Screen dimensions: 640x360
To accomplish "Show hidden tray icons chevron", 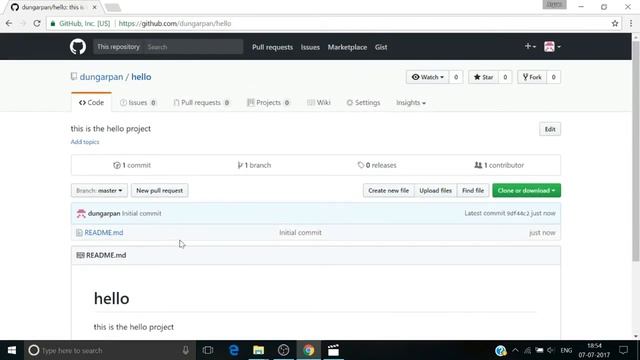I will coord(515,350).
